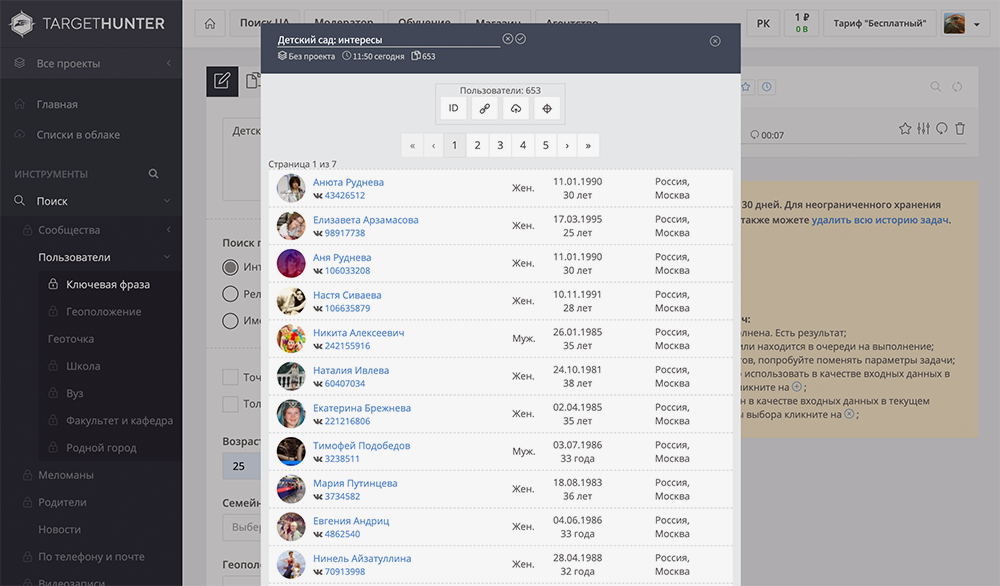
Task: Click the trash icon on task row
Action: pos(960,129)
